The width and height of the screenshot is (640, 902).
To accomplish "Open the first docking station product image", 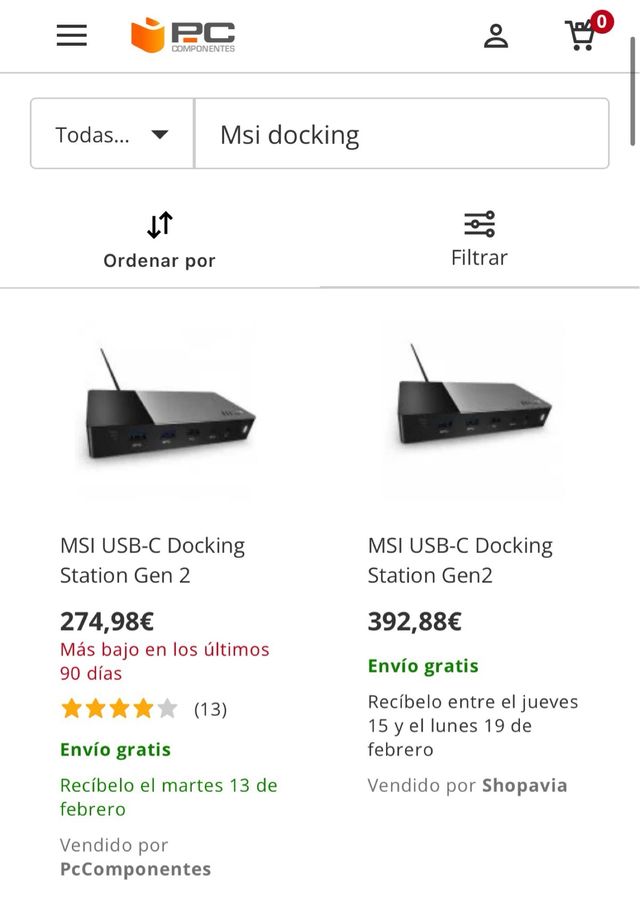I will [x=167, y=410].
